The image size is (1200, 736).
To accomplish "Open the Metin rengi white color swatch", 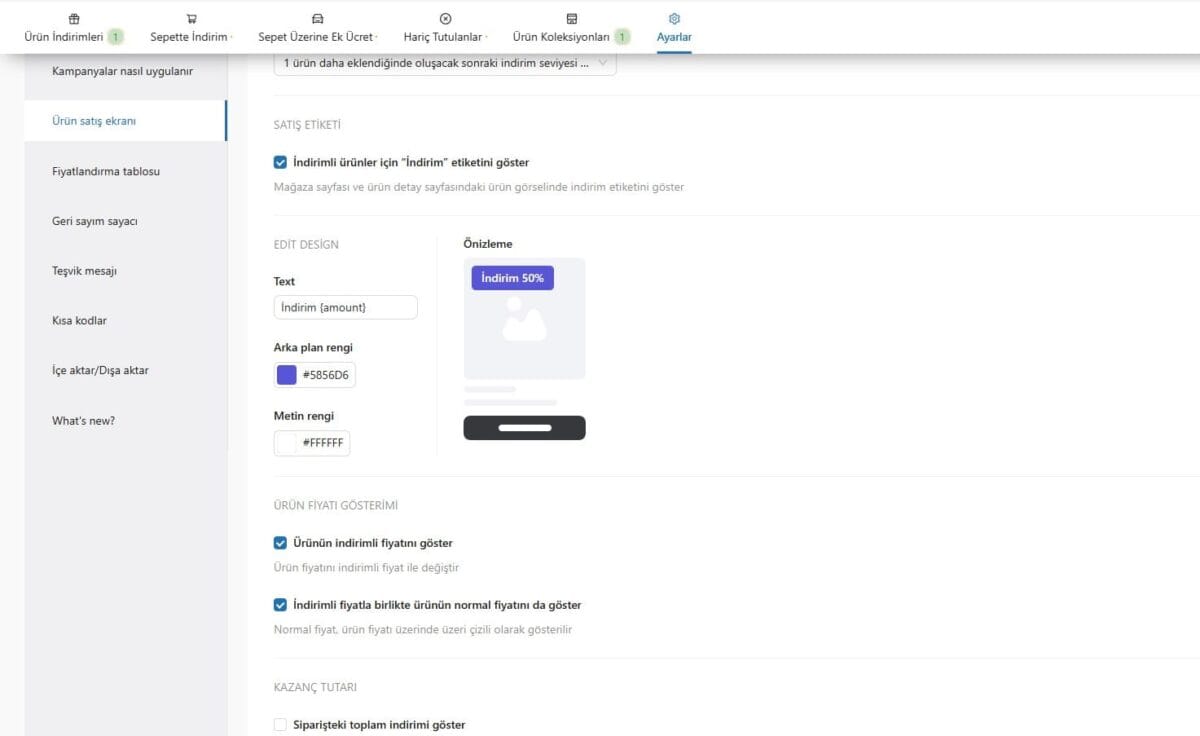I will (287, 443).
